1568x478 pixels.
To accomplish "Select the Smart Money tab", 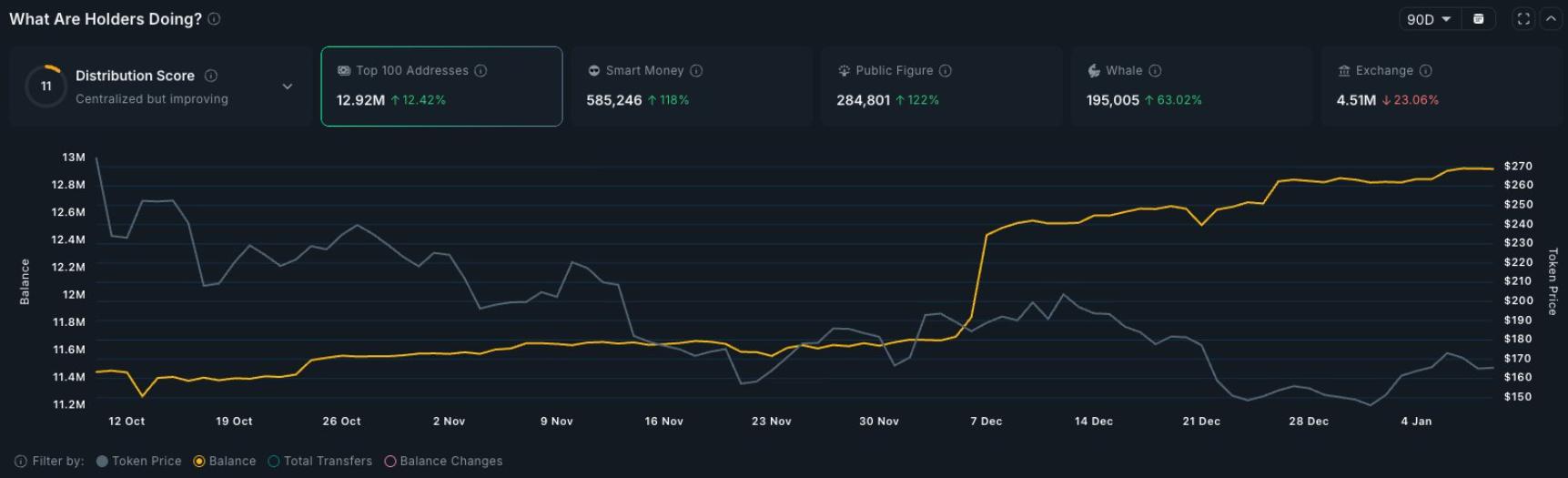I will (x=692, y=86).
